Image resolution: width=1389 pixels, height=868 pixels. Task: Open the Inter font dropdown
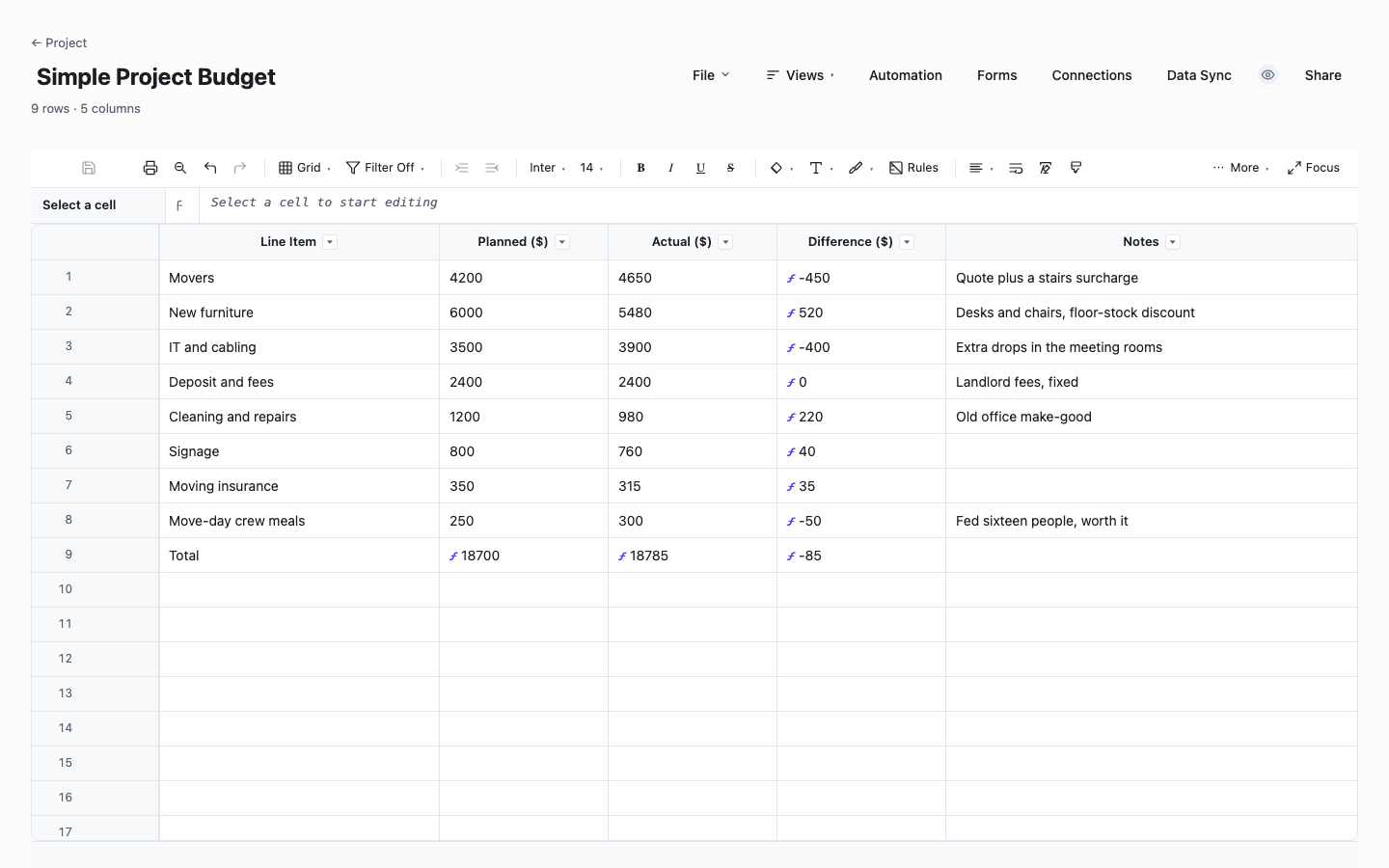click(x=547, y=168)
